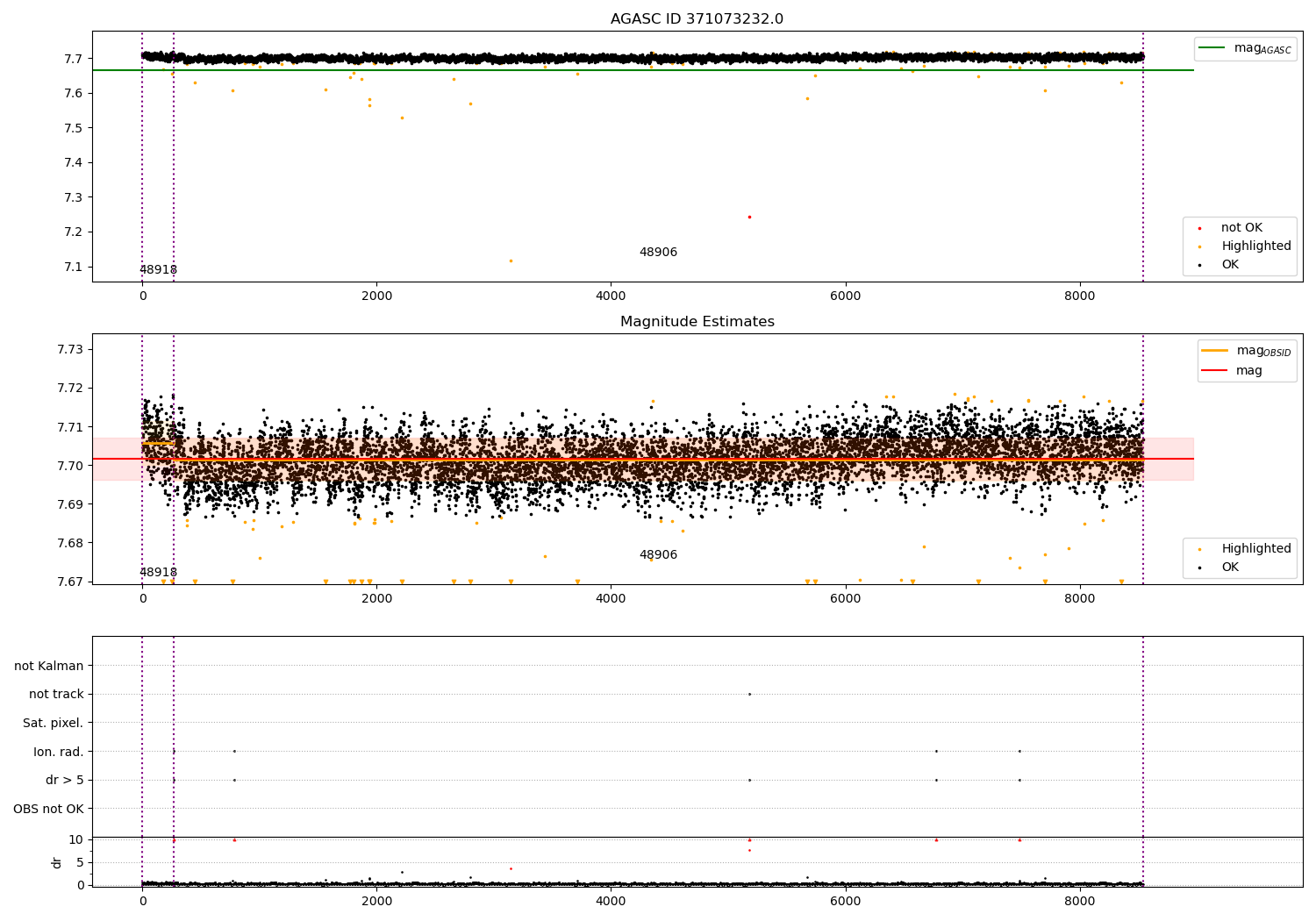Image resolution: width=1316 pixels, height=921 pixels.
Task: Select the mag AGASC legend entry
Action: (1245, 48)
